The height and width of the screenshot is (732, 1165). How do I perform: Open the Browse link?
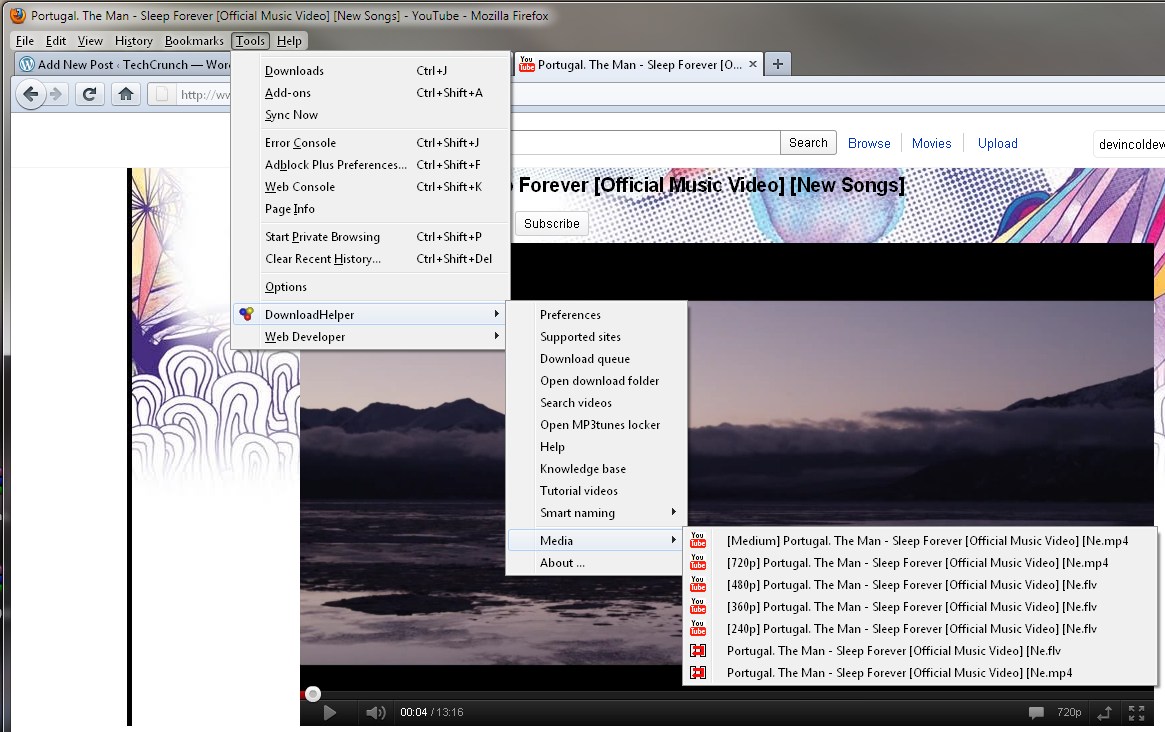(869, 143)
